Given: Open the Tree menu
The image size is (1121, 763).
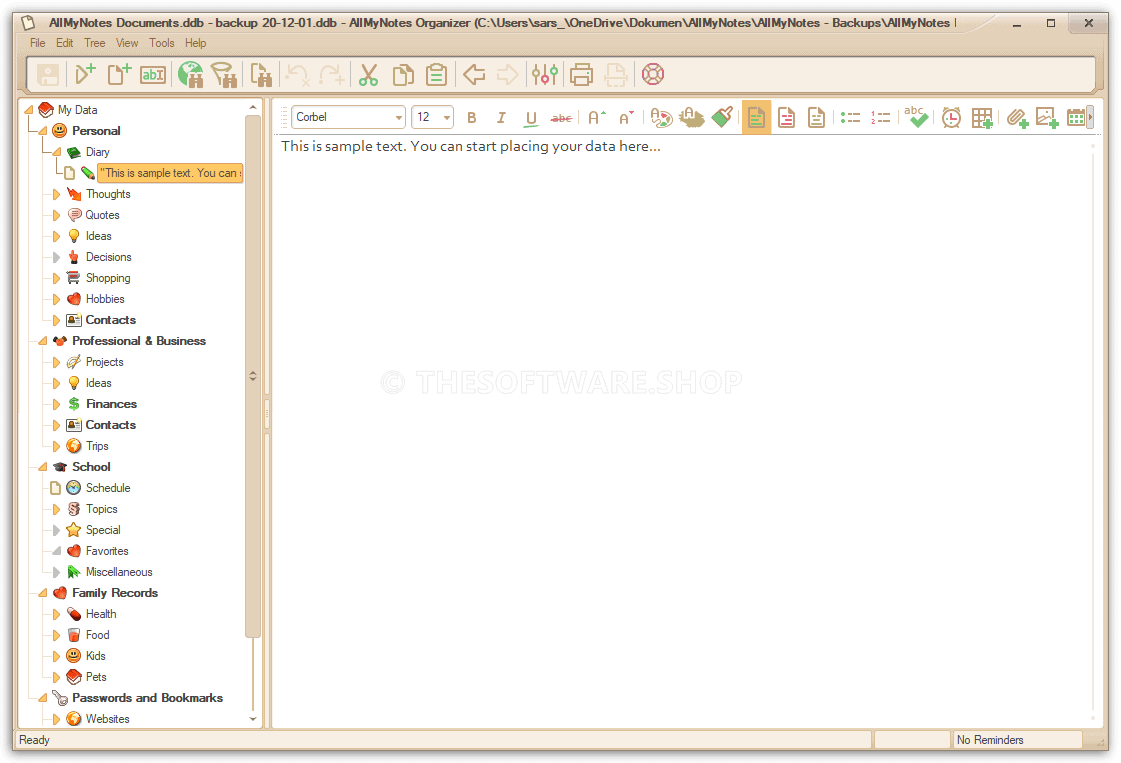Looking at the screenshot, I should pos(94,43).
